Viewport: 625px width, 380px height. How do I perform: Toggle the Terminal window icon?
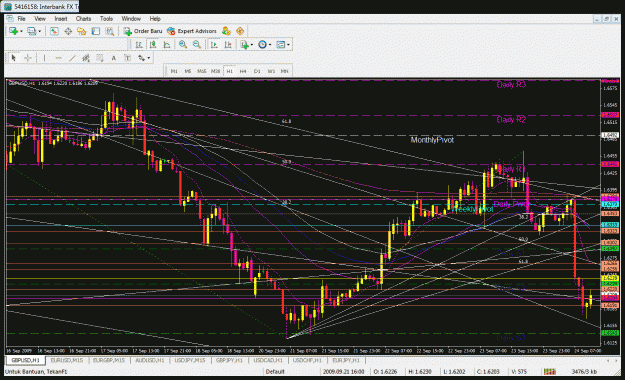tap(96, 31)
